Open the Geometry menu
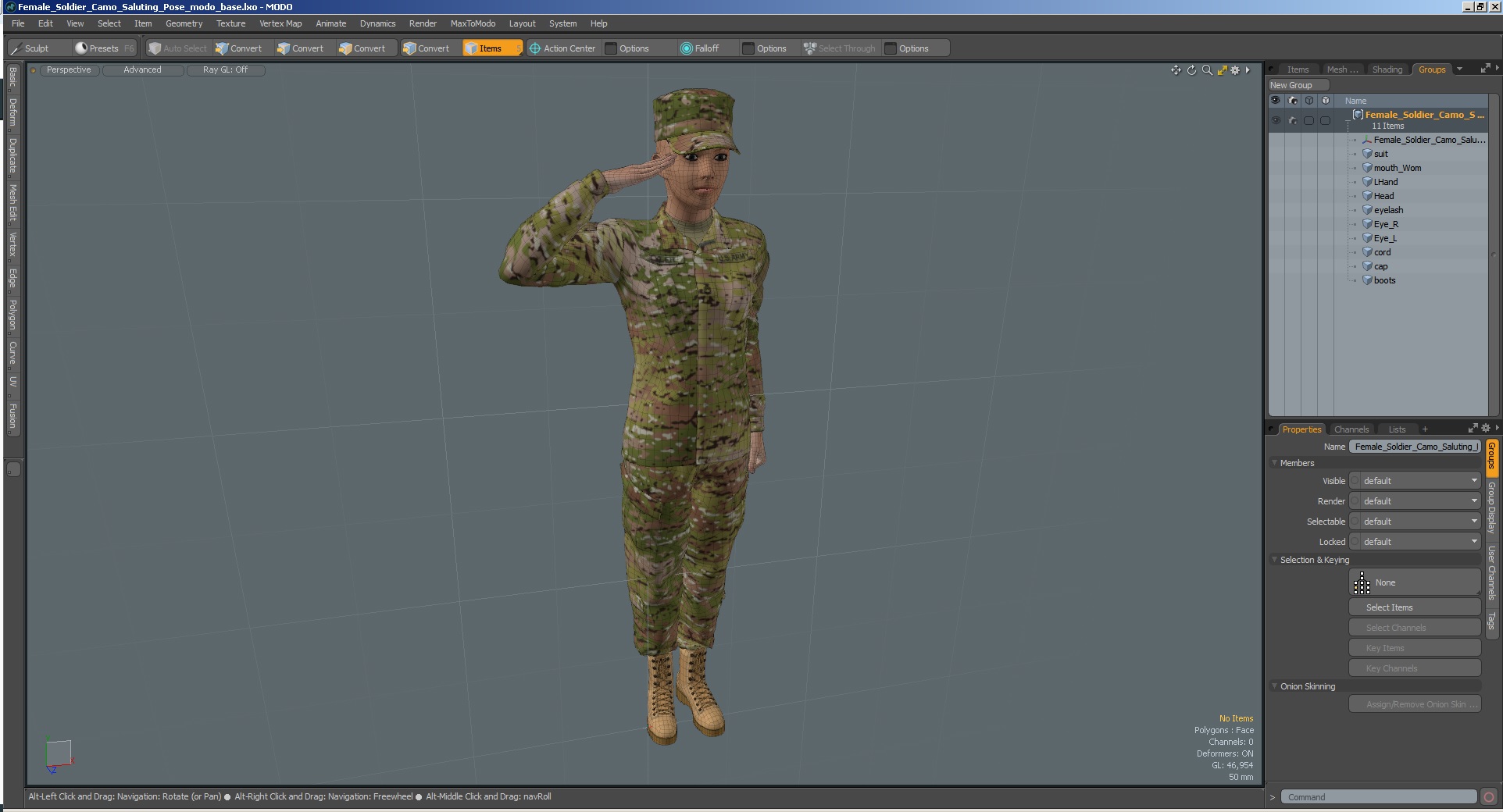 click(x=184, y=23)
